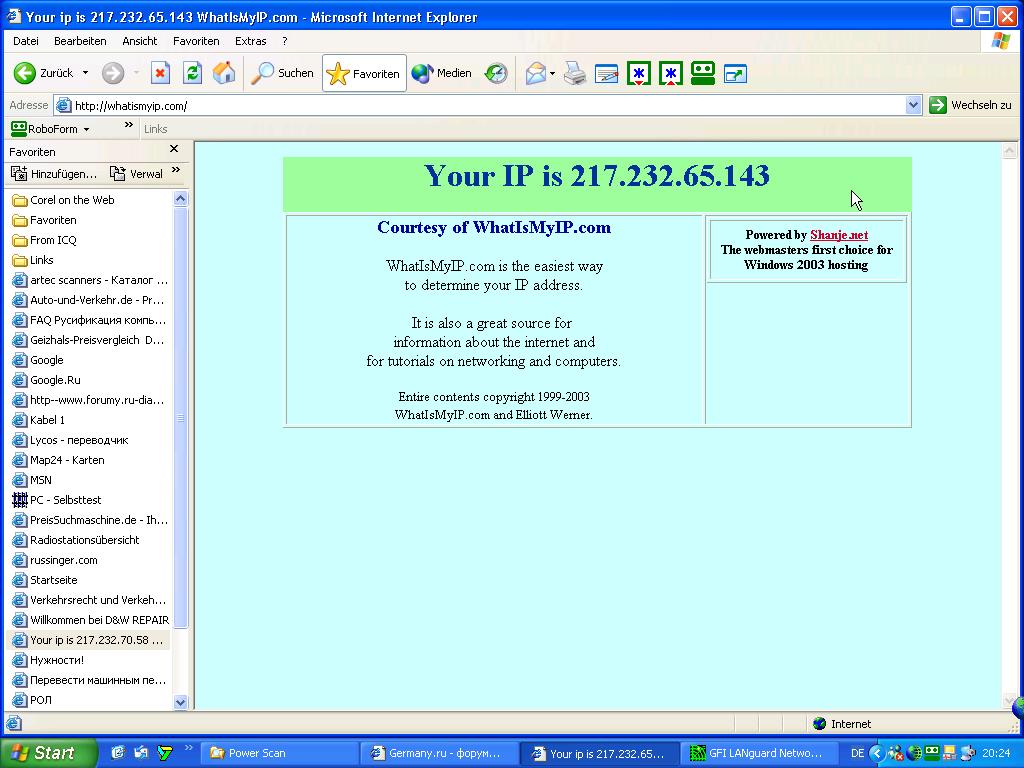Viewport: 1024px width, 768px height.
Task: Click the DE language indicator
Action: (x=857, y=753)
